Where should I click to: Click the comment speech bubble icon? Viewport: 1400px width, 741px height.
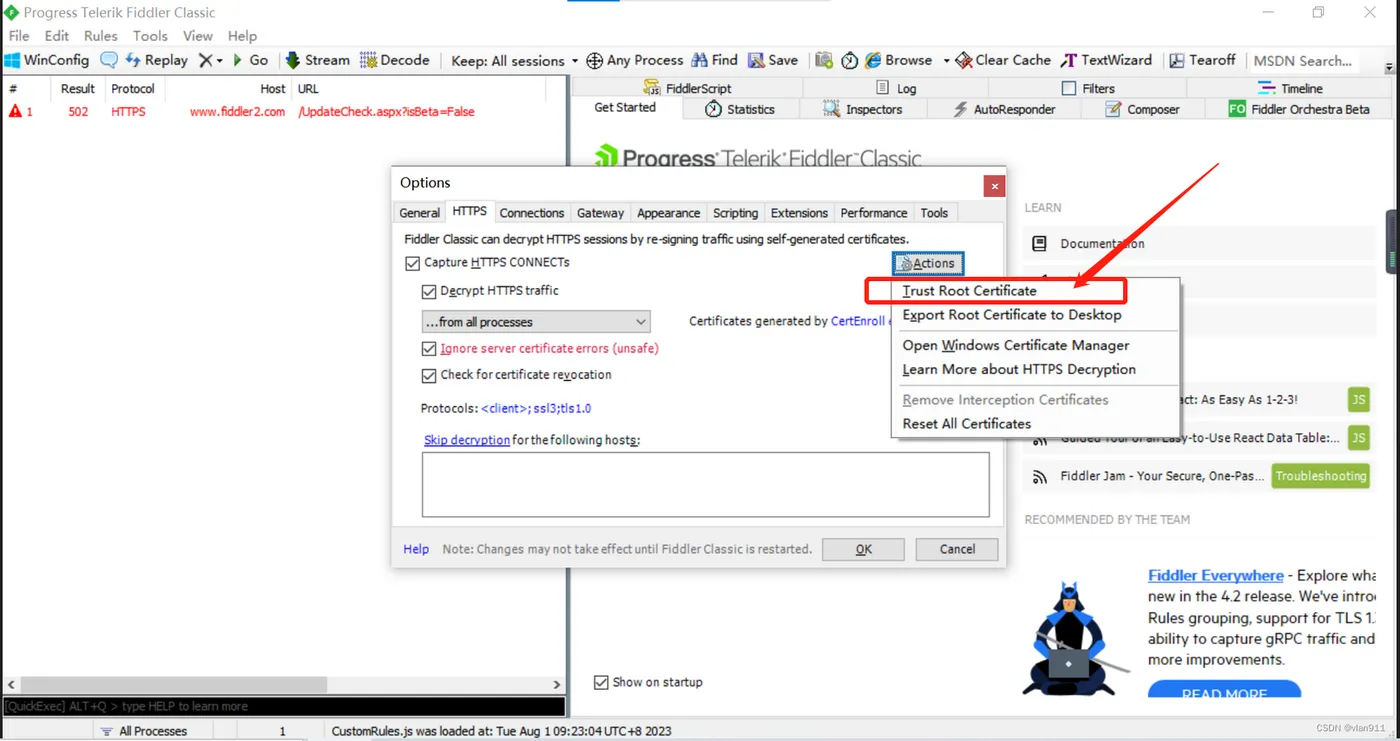tap(109, 60)
